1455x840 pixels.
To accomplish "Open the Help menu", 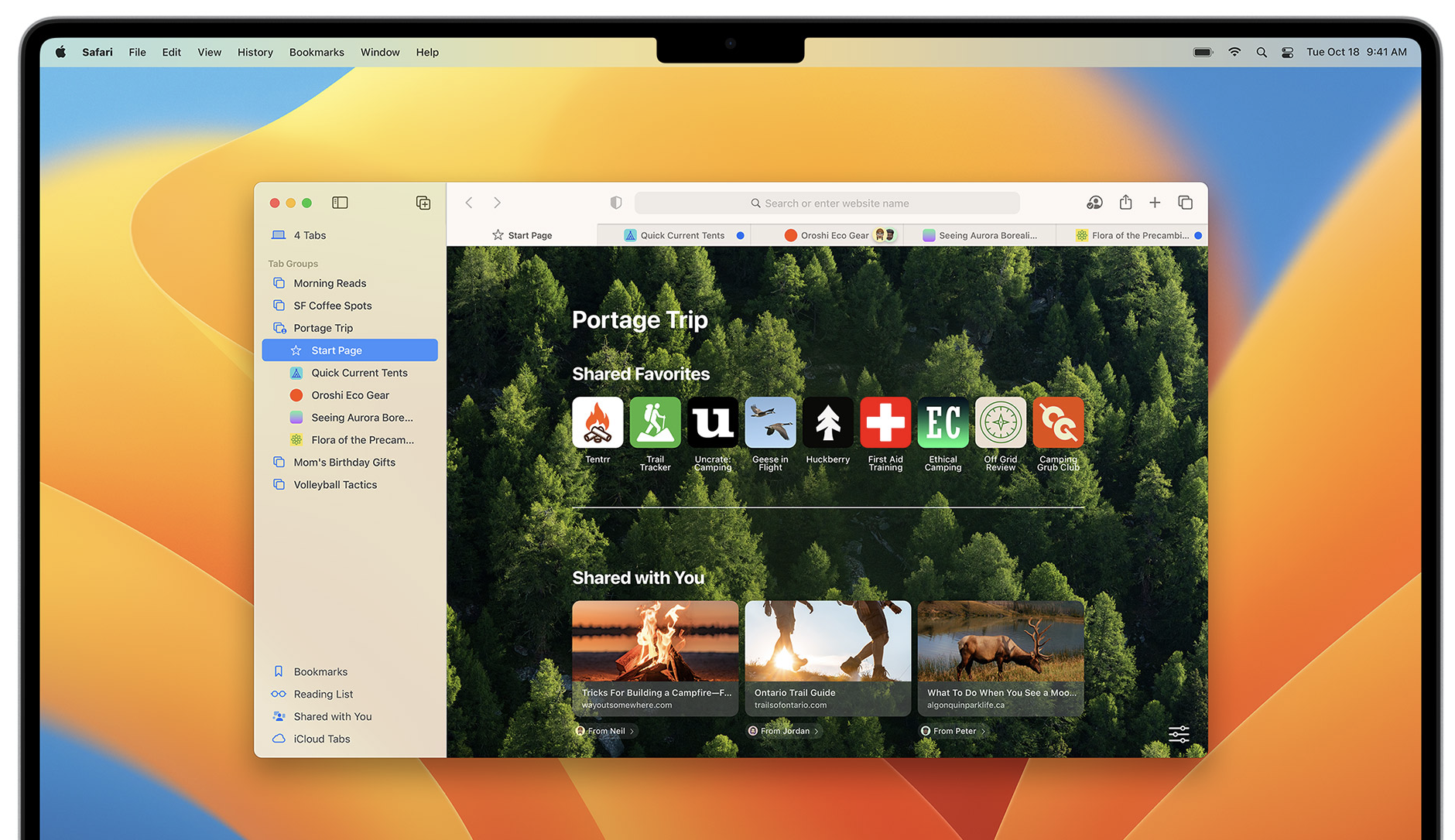I will [x=427, y=53].
